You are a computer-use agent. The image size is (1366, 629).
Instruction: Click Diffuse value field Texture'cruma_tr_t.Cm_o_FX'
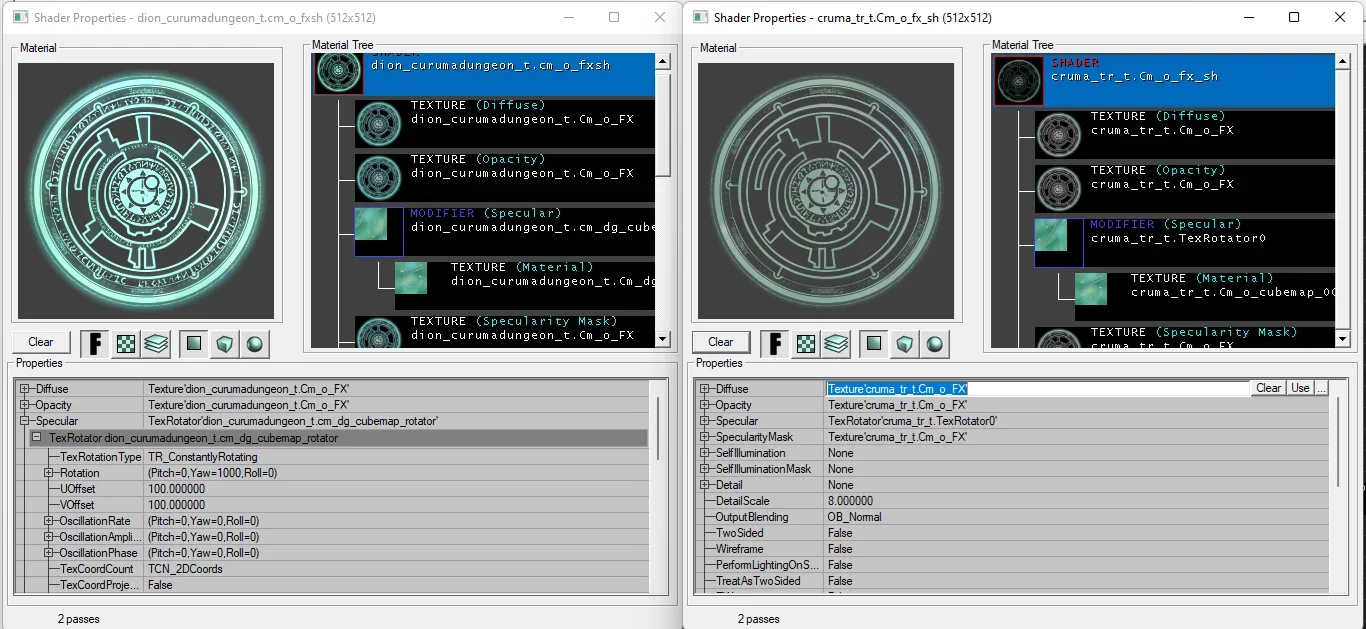(1038, 388)
